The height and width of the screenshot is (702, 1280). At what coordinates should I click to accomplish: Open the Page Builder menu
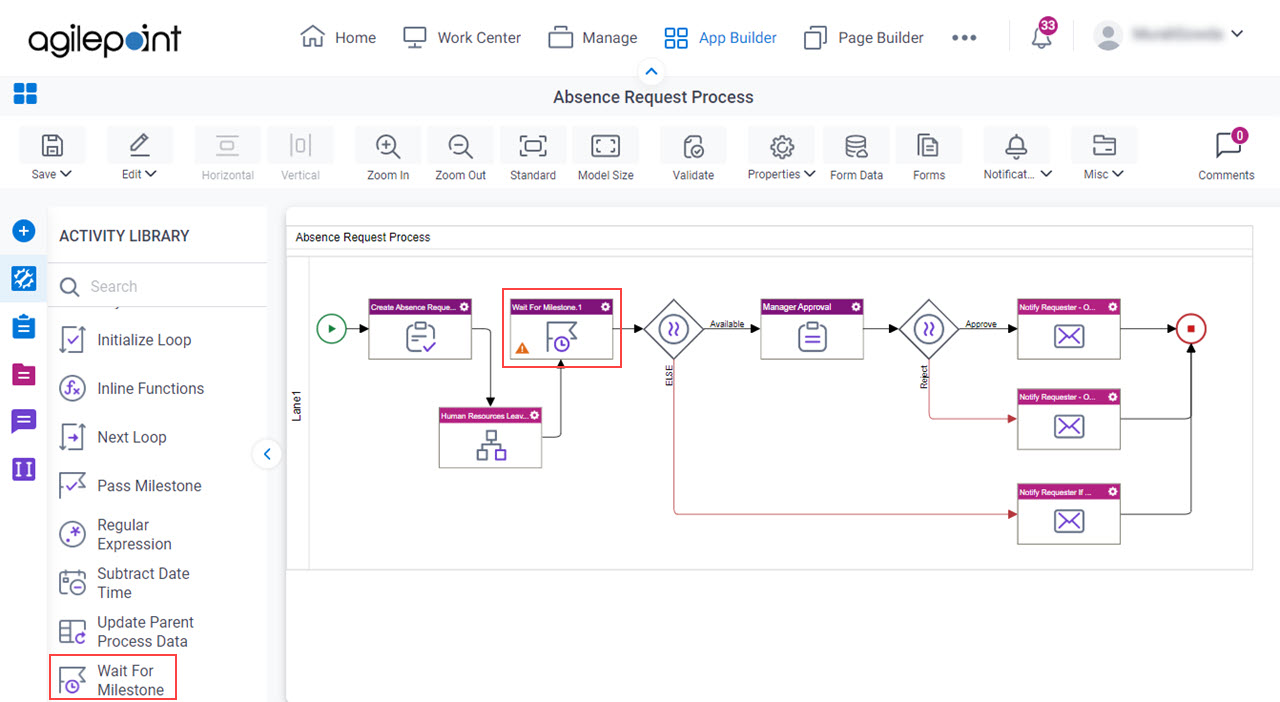pyautogui.click(x=864, y=38)
